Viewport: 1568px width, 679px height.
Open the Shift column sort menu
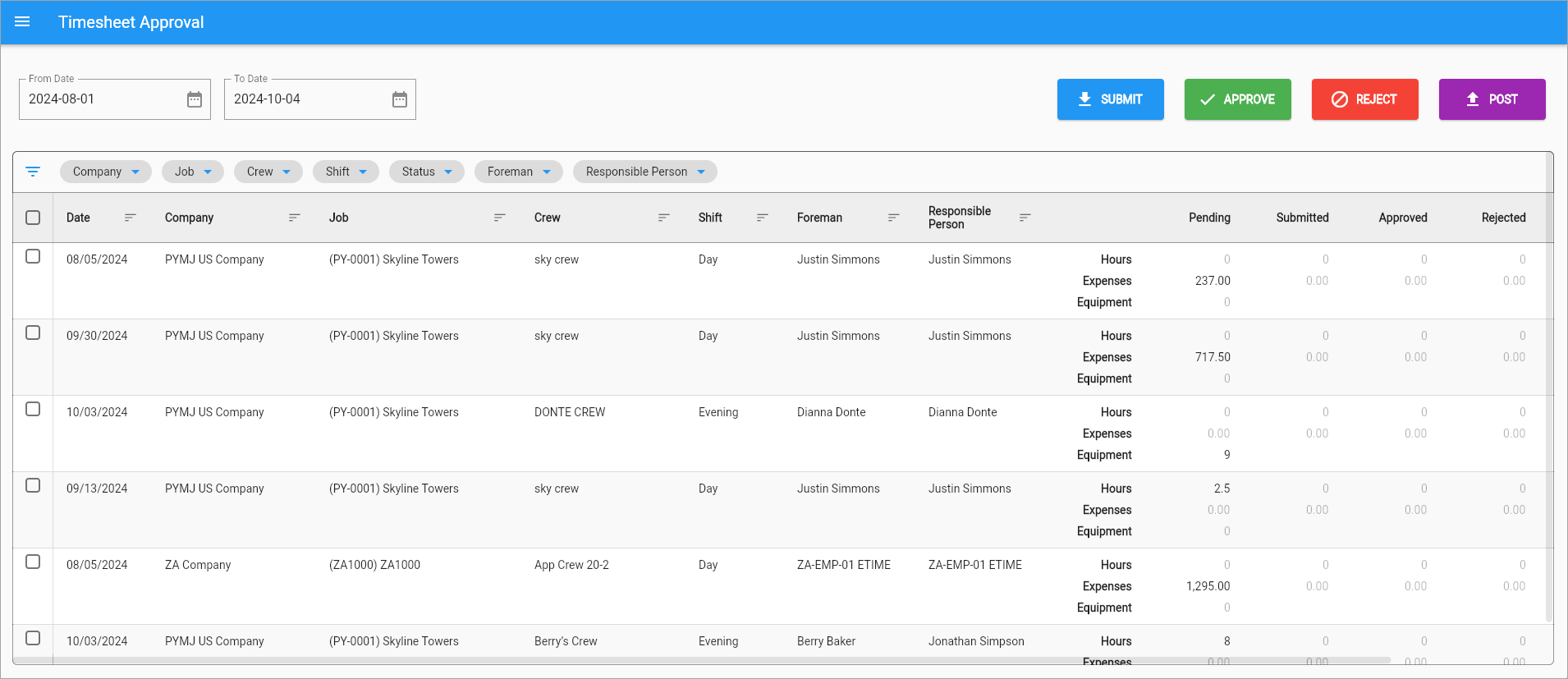[763, 218]
